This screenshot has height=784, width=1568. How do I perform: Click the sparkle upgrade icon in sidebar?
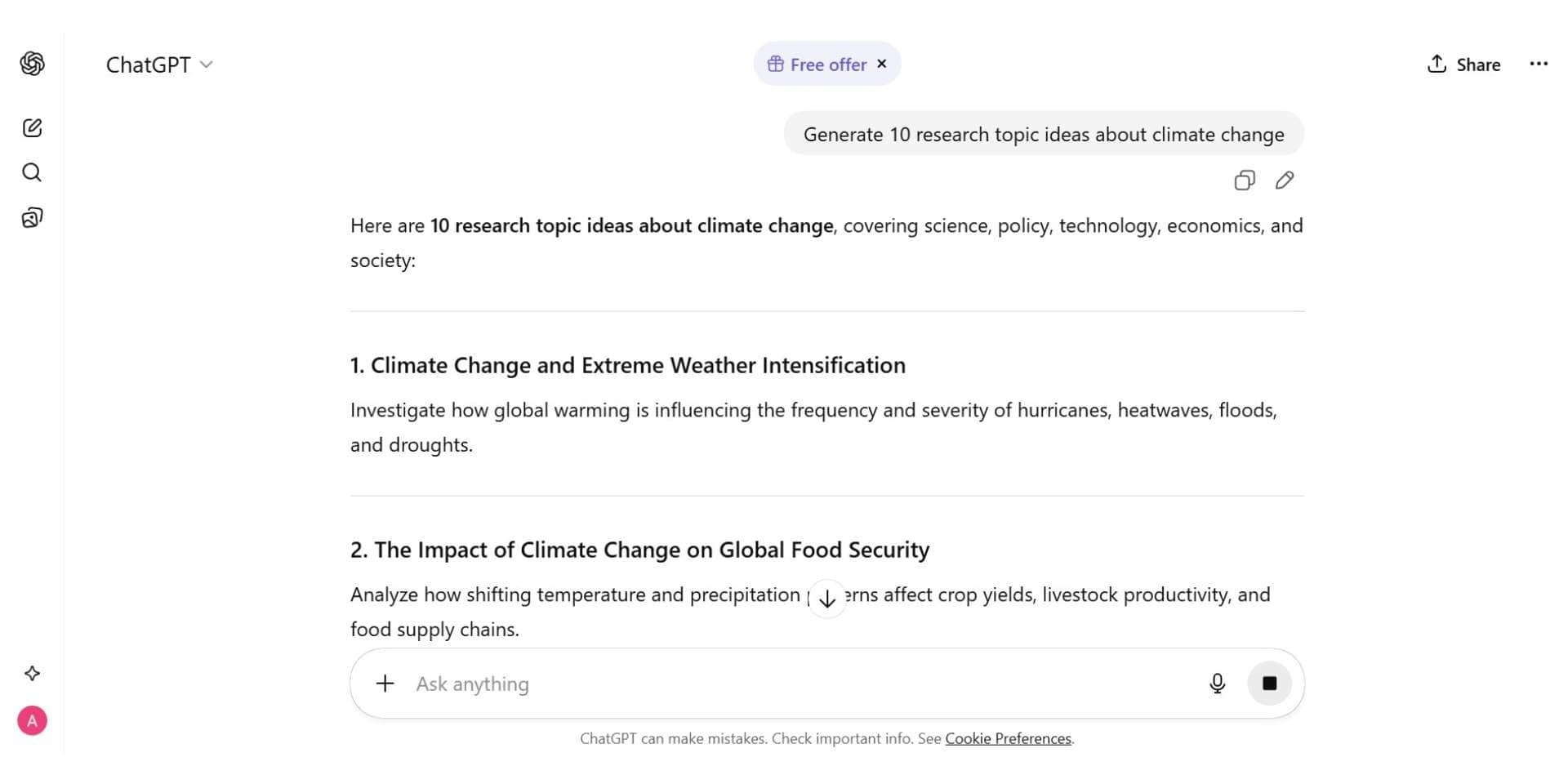tap(32, 674)
